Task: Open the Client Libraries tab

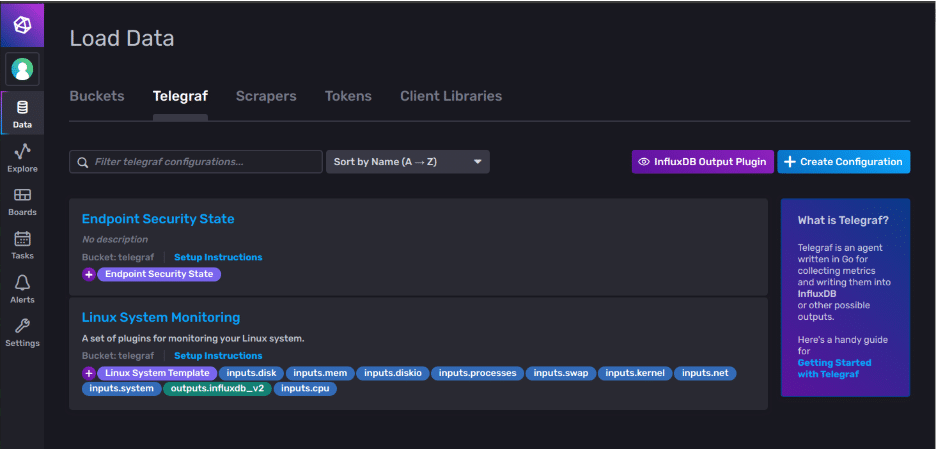Action: coord(451,96)
